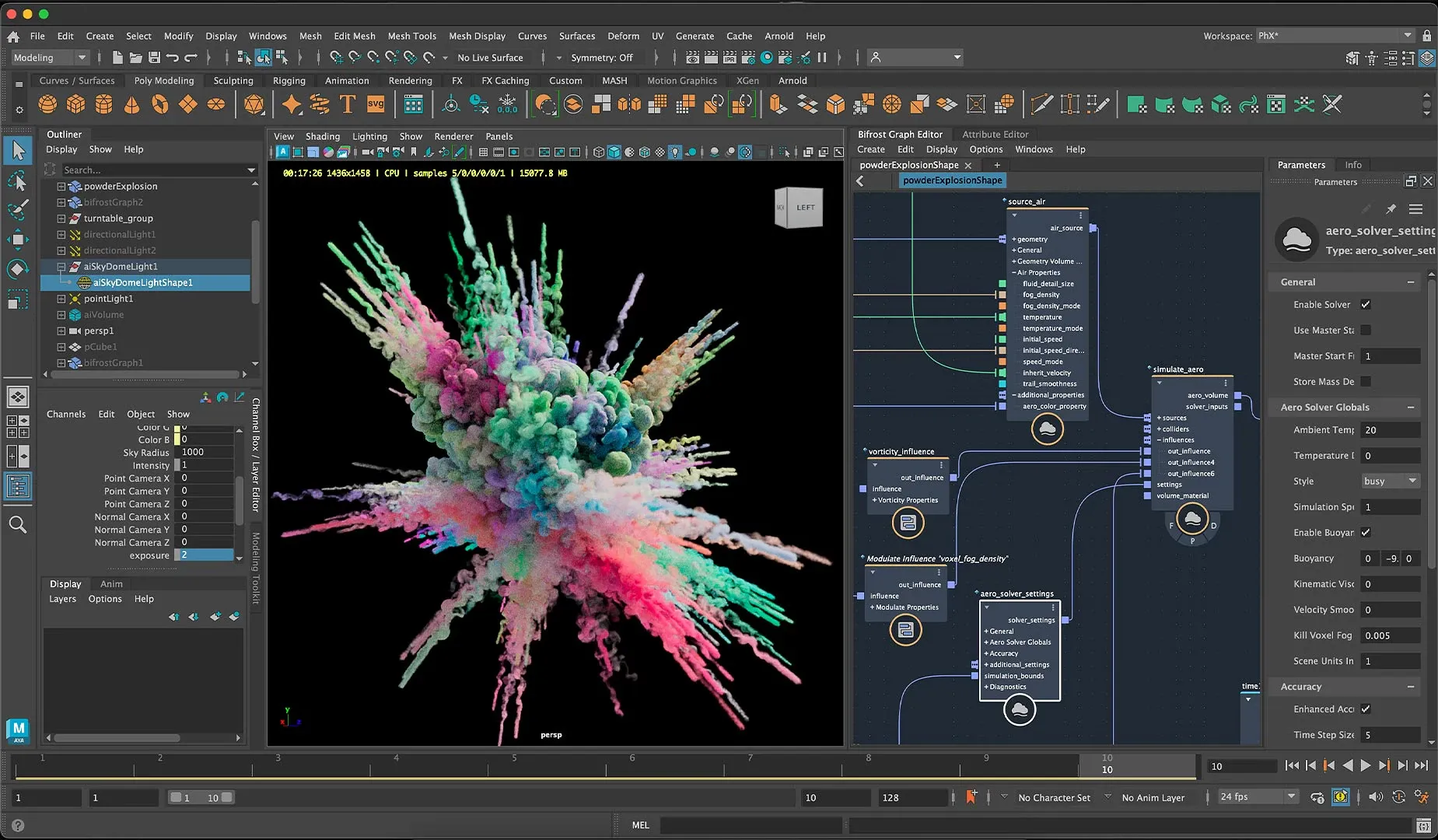The width and height of the screenshot is (1438, 840).
Task: Create a polygon cube from the shelf
Action: click(75, 103)
